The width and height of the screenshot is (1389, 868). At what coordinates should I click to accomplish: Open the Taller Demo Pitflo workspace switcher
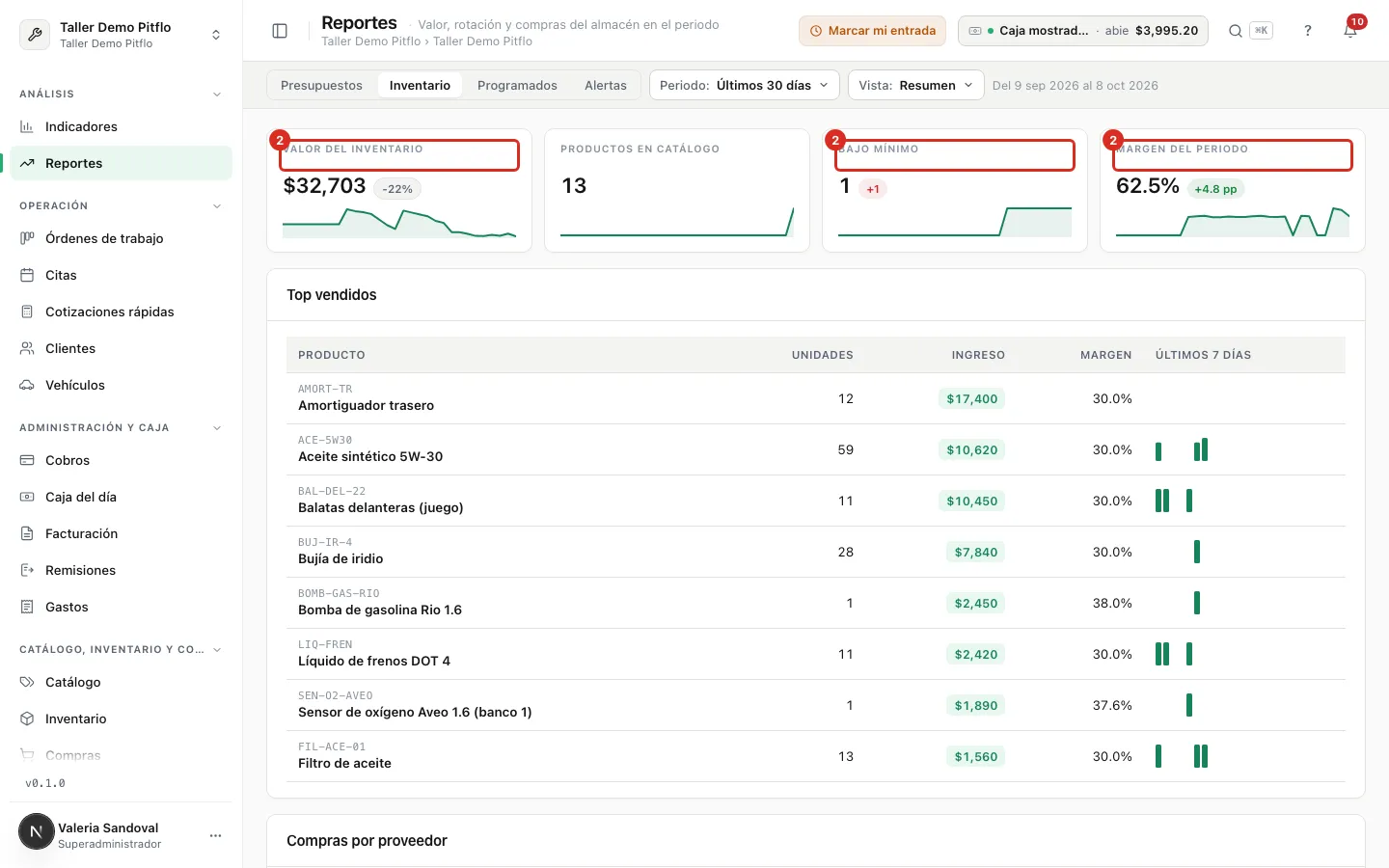click(122, 35)
